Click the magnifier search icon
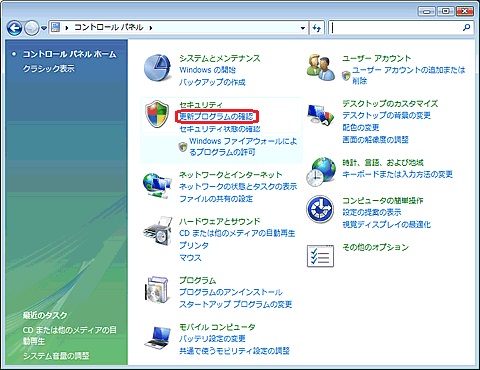Image resolution: width=480 pixels, height=370 pixels. pos(467,27)
